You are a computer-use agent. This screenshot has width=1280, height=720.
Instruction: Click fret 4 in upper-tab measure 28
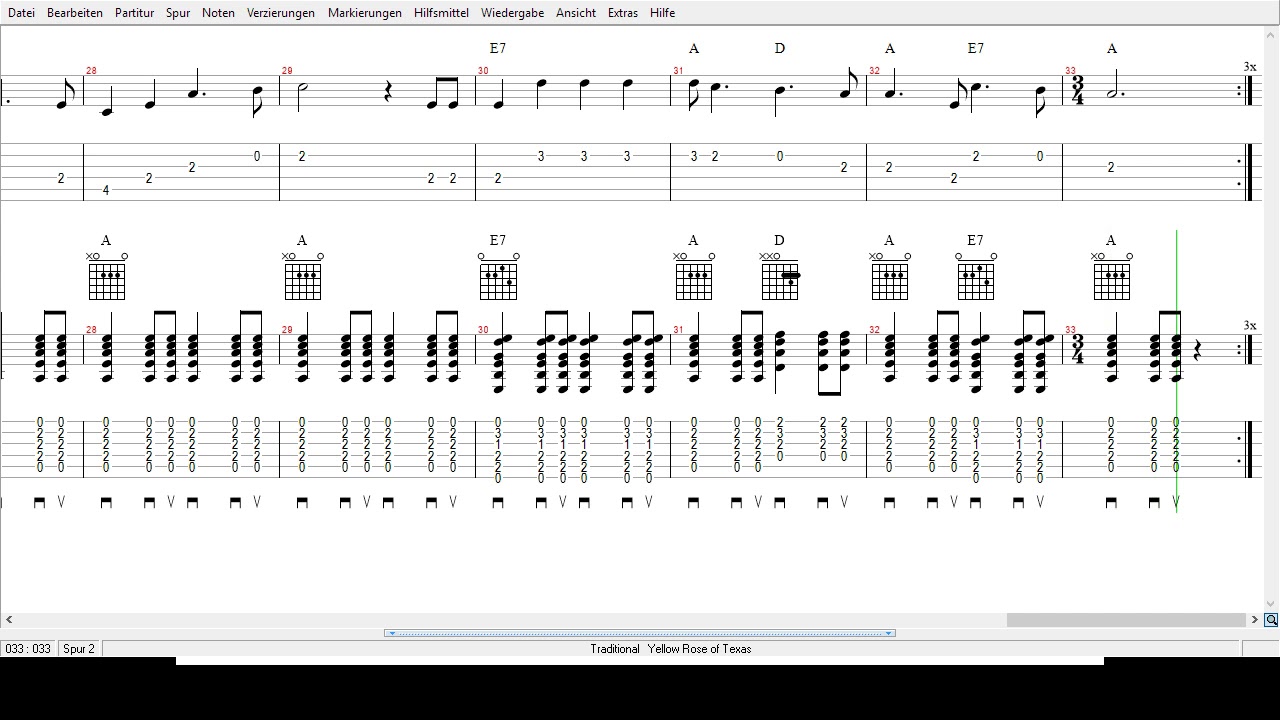(x=106, y=190)
